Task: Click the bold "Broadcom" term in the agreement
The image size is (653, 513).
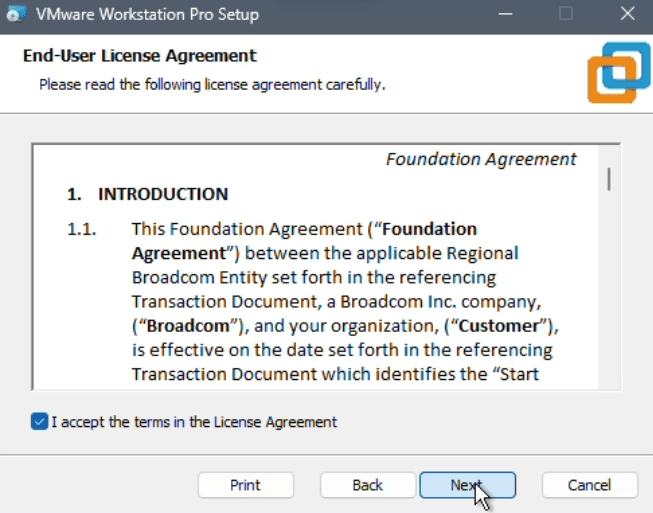Action: pyautogui.click(x=188, y=326)
